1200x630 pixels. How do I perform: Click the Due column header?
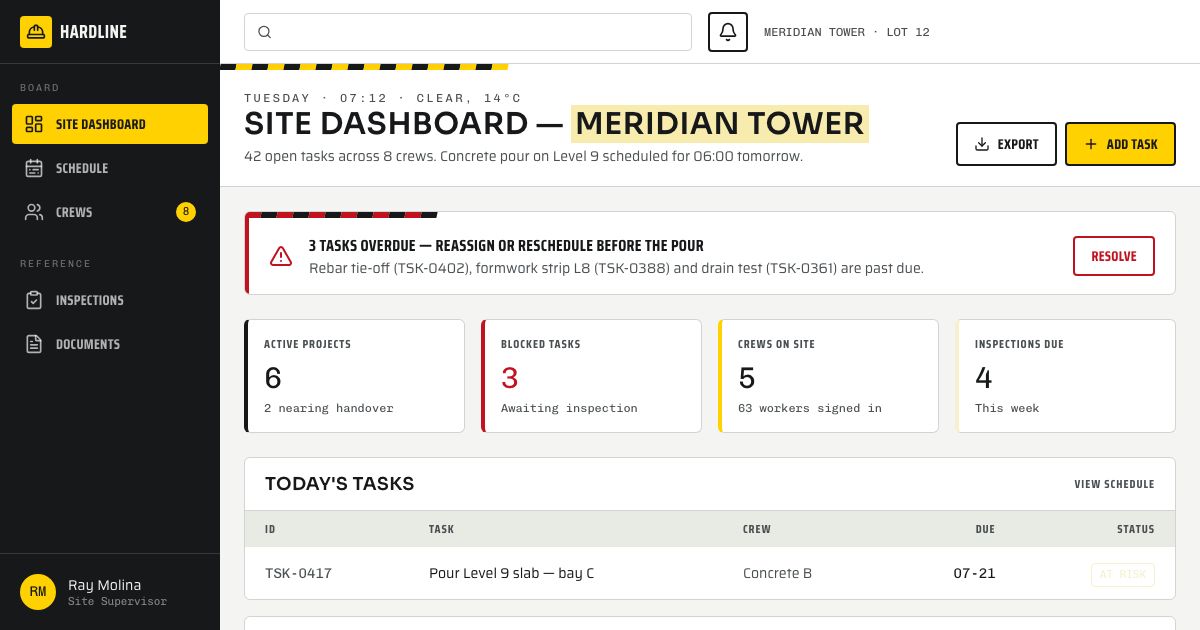985,529
